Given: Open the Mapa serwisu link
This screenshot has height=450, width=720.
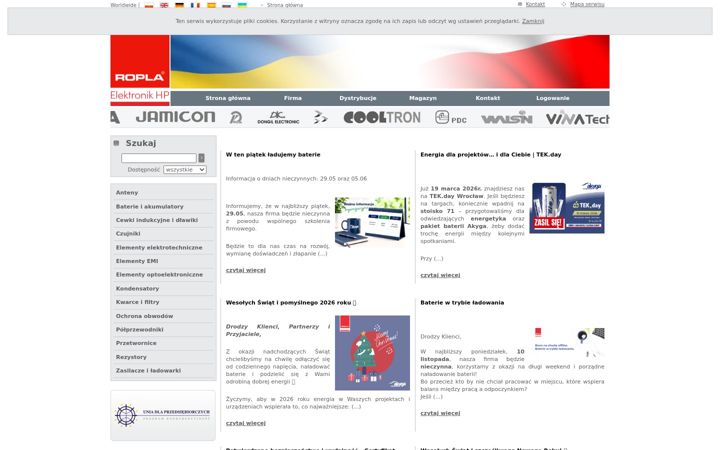Looking at the screenshot, I should (587, 4).
